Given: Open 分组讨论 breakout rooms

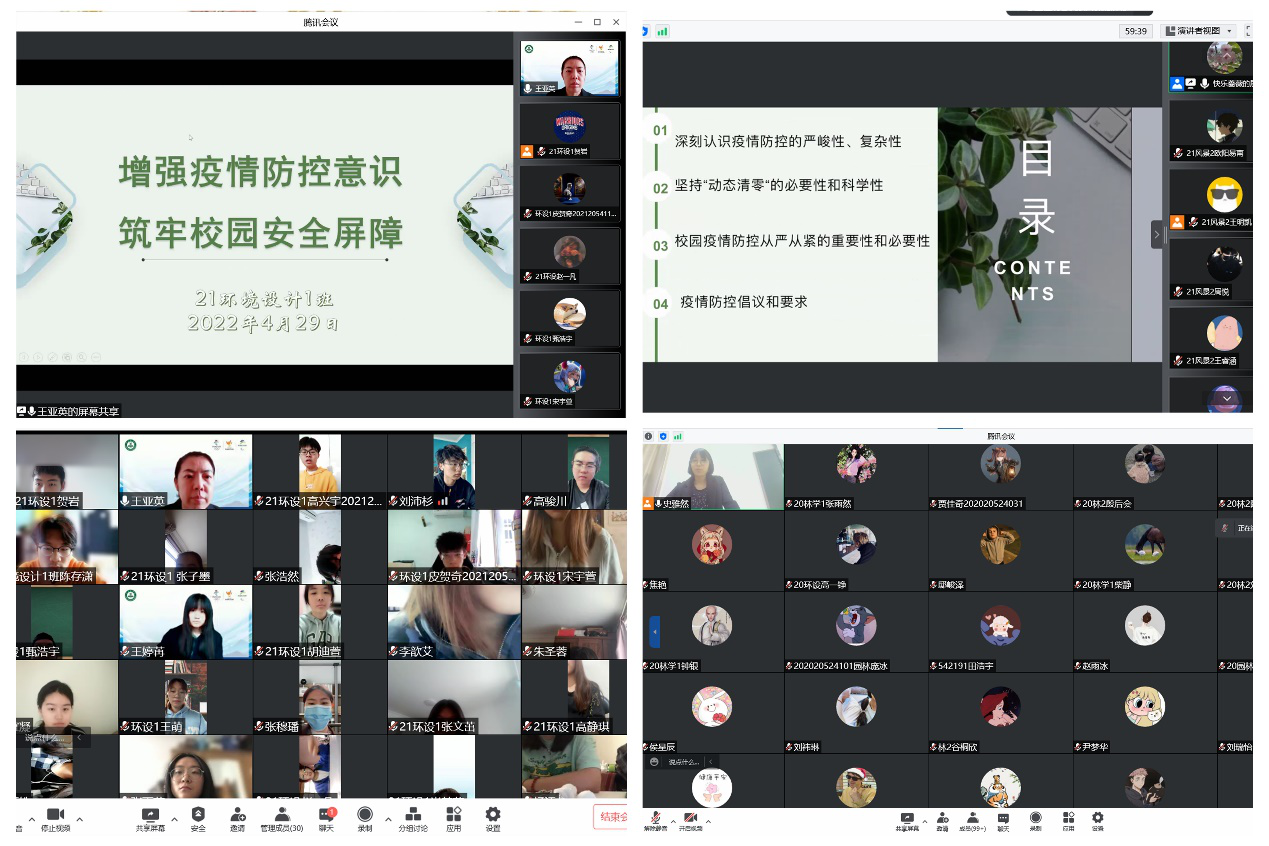Looking at the screenshot, I should (412, 819).
